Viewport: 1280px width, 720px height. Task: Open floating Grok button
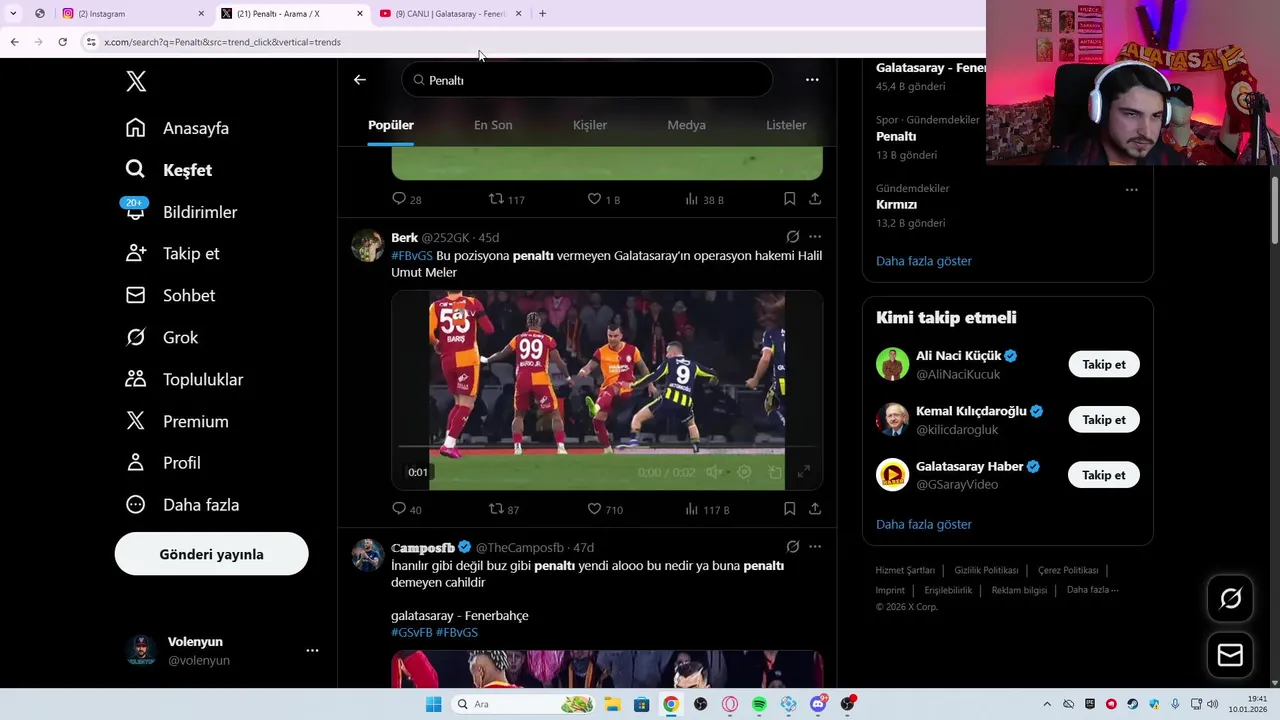1230,599
